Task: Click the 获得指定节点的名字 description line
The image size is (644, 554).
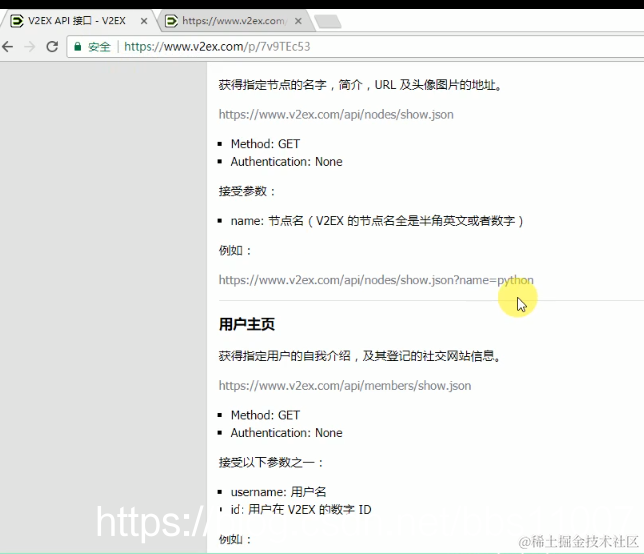Action: (360, 85)
